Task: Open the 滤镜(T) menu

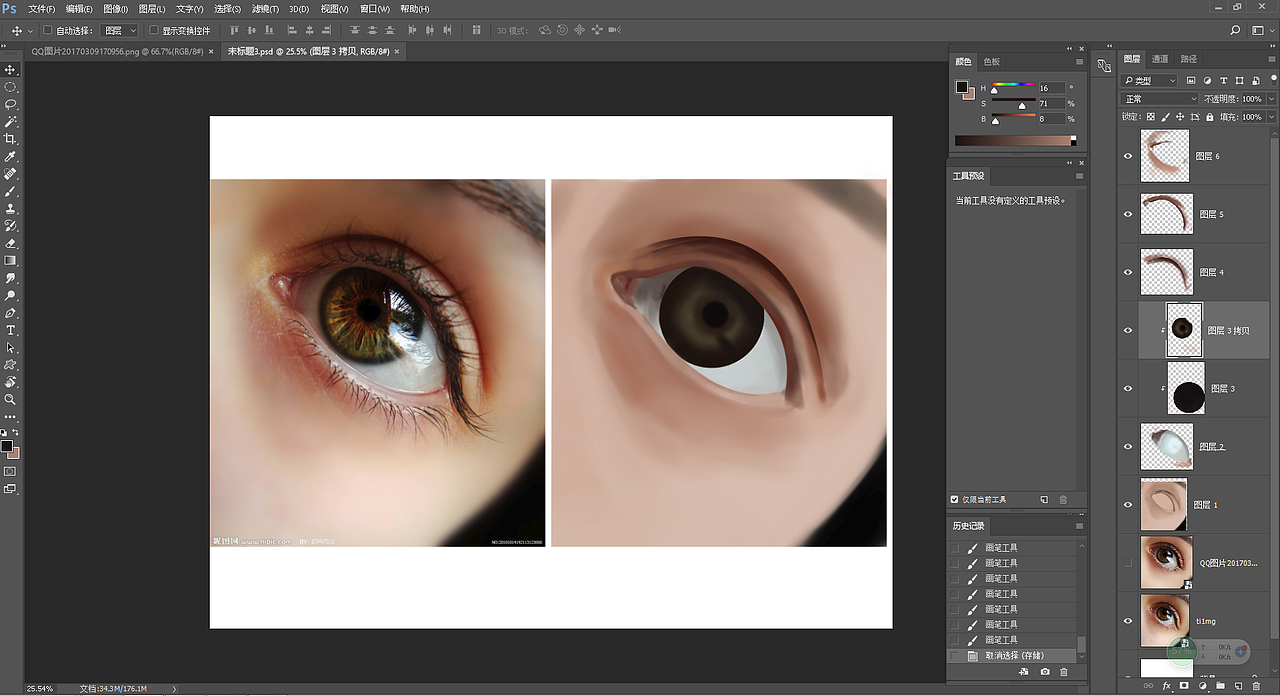Action: (x=264, y=9)
